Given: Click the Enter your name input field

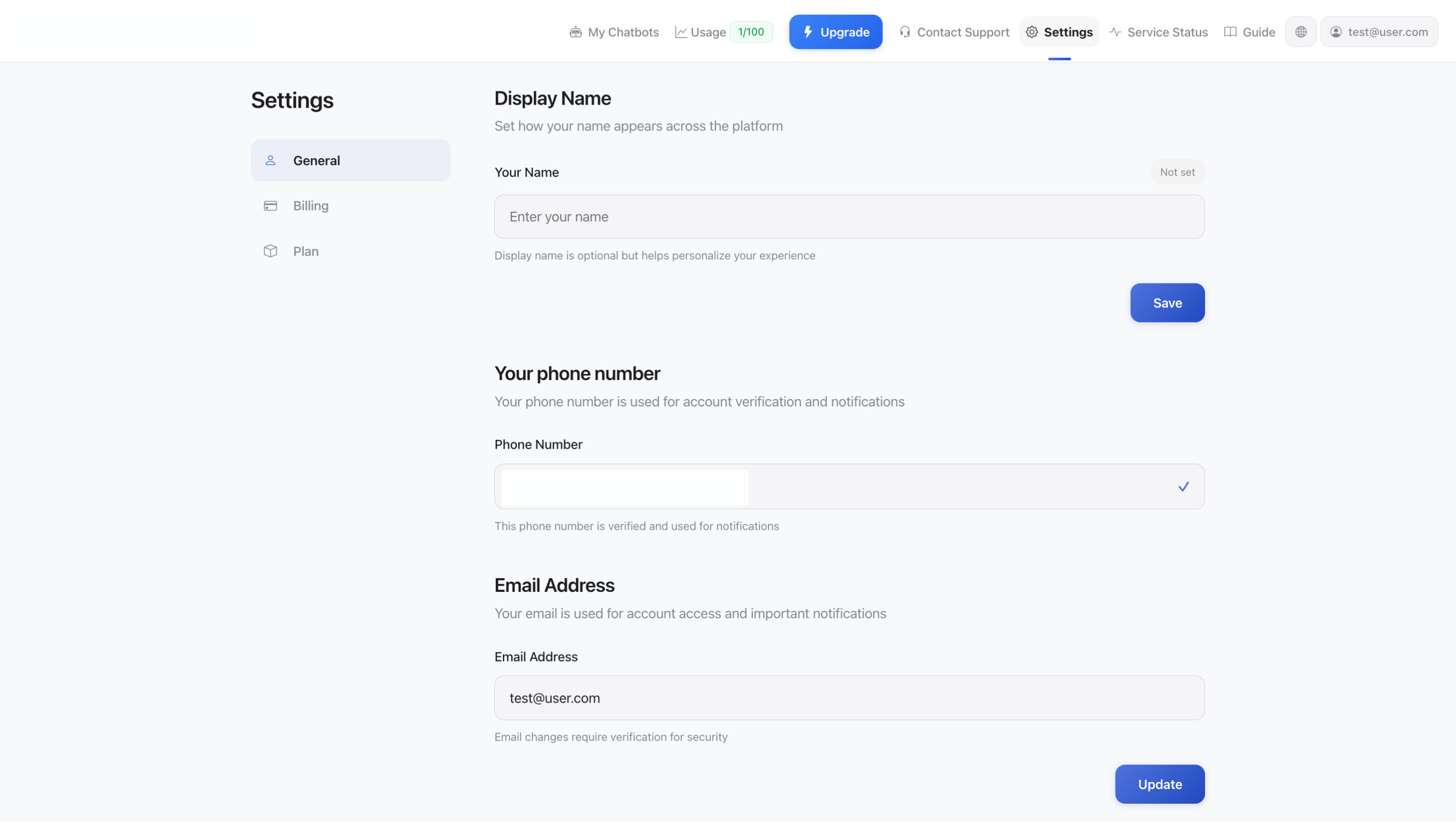Looking at the screenshot, I should pyautogui.click(x=848, y=216).
